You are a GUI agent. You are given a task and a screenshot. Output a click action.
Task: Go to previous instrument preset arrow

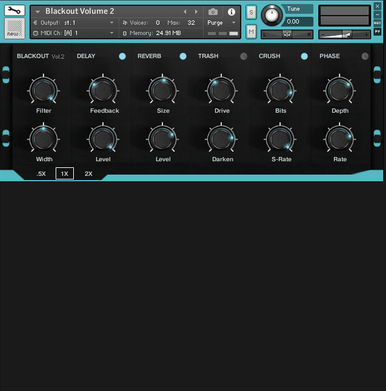[x=185, y=12]
